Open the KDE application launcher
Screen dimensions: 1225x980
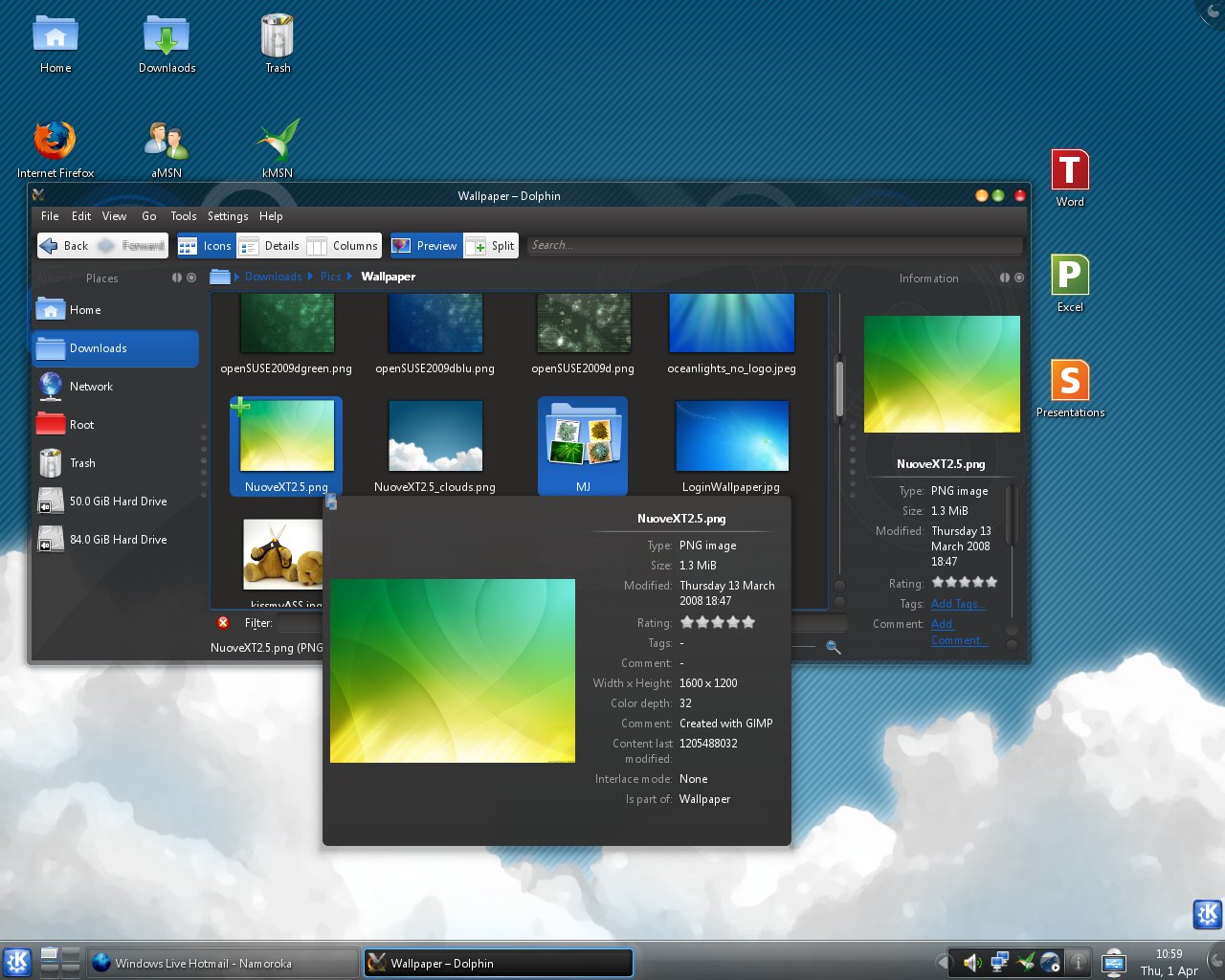click(17, 962)
